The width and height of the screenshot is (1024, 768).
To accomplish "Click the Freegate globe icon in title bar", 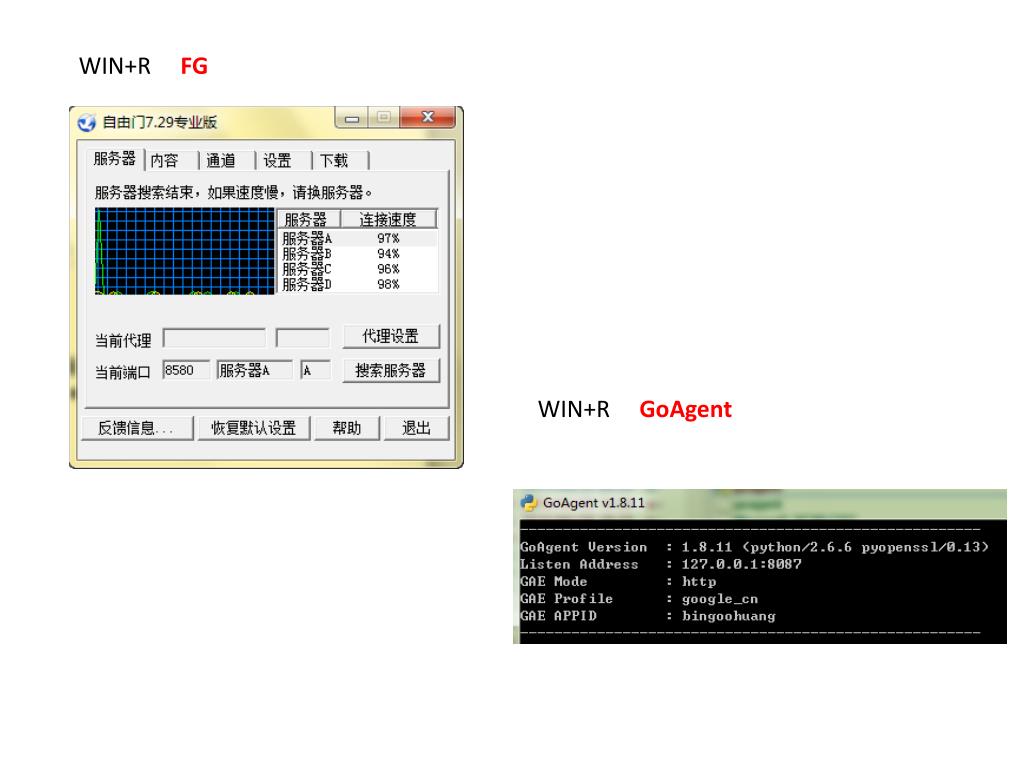I will [86, 123].
